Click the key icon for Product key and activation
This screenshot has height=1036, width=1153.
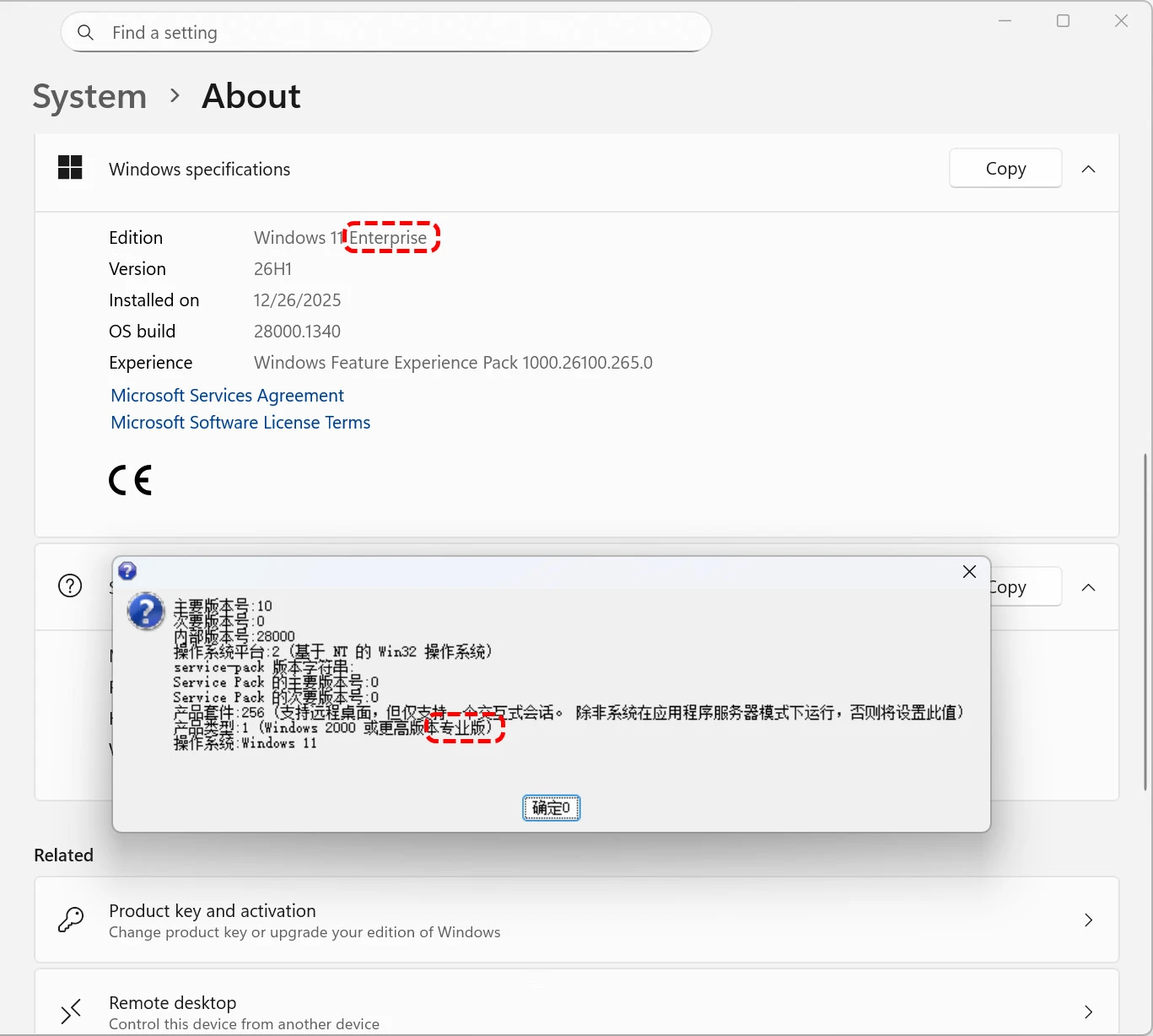pos(71,920)
